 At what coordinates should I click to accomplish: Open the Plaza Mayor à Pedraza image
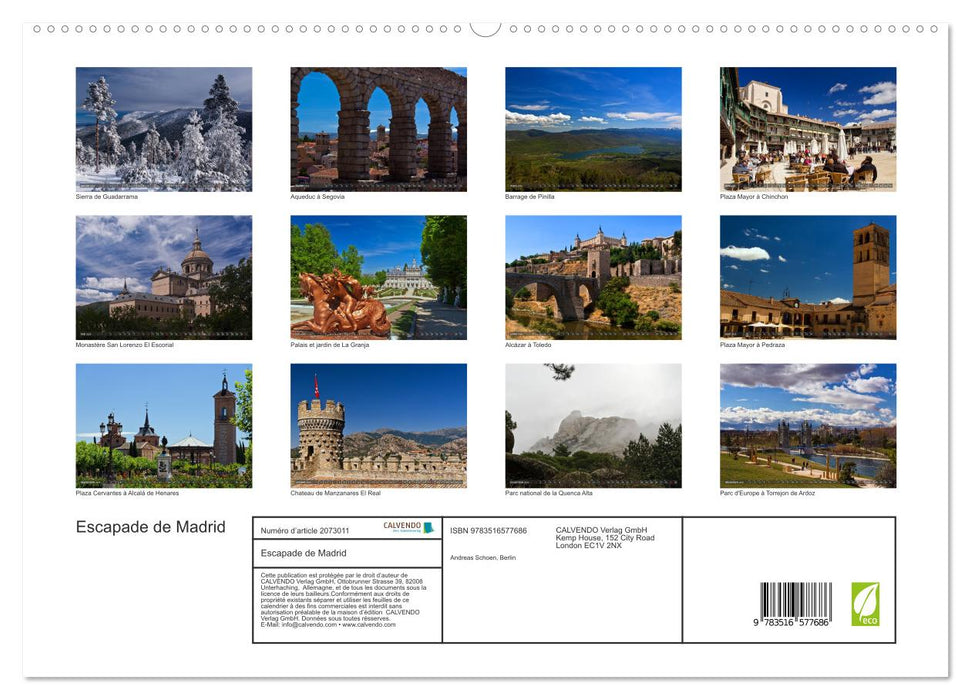(807, 276)
